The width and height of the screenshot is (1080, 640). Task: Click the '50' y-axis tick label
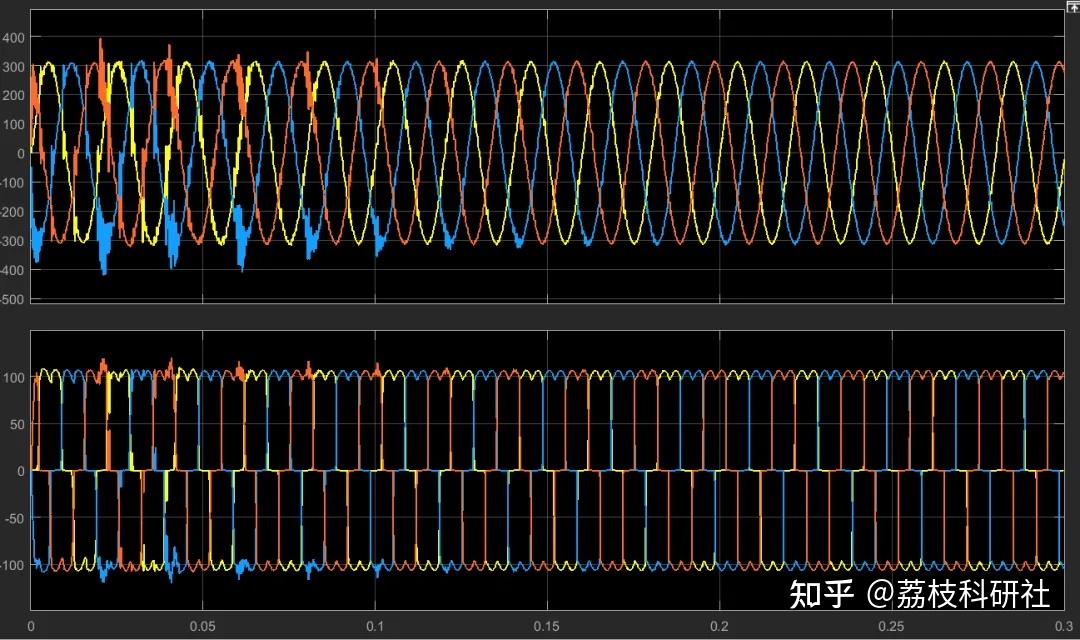click(17, 424)
